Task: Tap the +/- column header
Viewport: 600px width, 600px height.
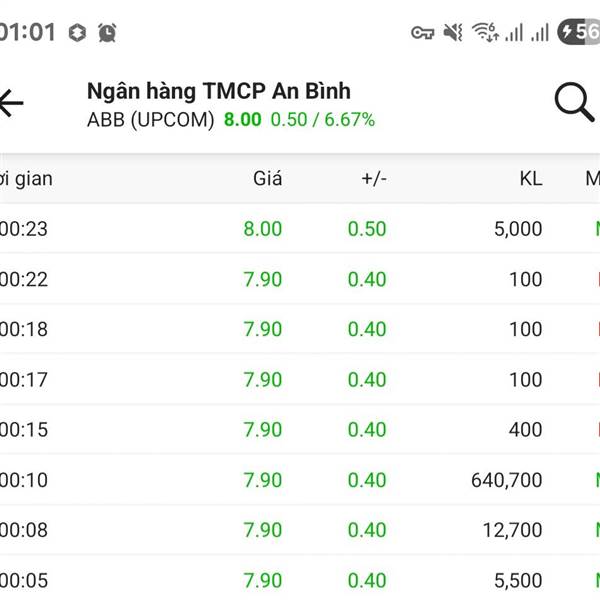Action: coord(374,179)
